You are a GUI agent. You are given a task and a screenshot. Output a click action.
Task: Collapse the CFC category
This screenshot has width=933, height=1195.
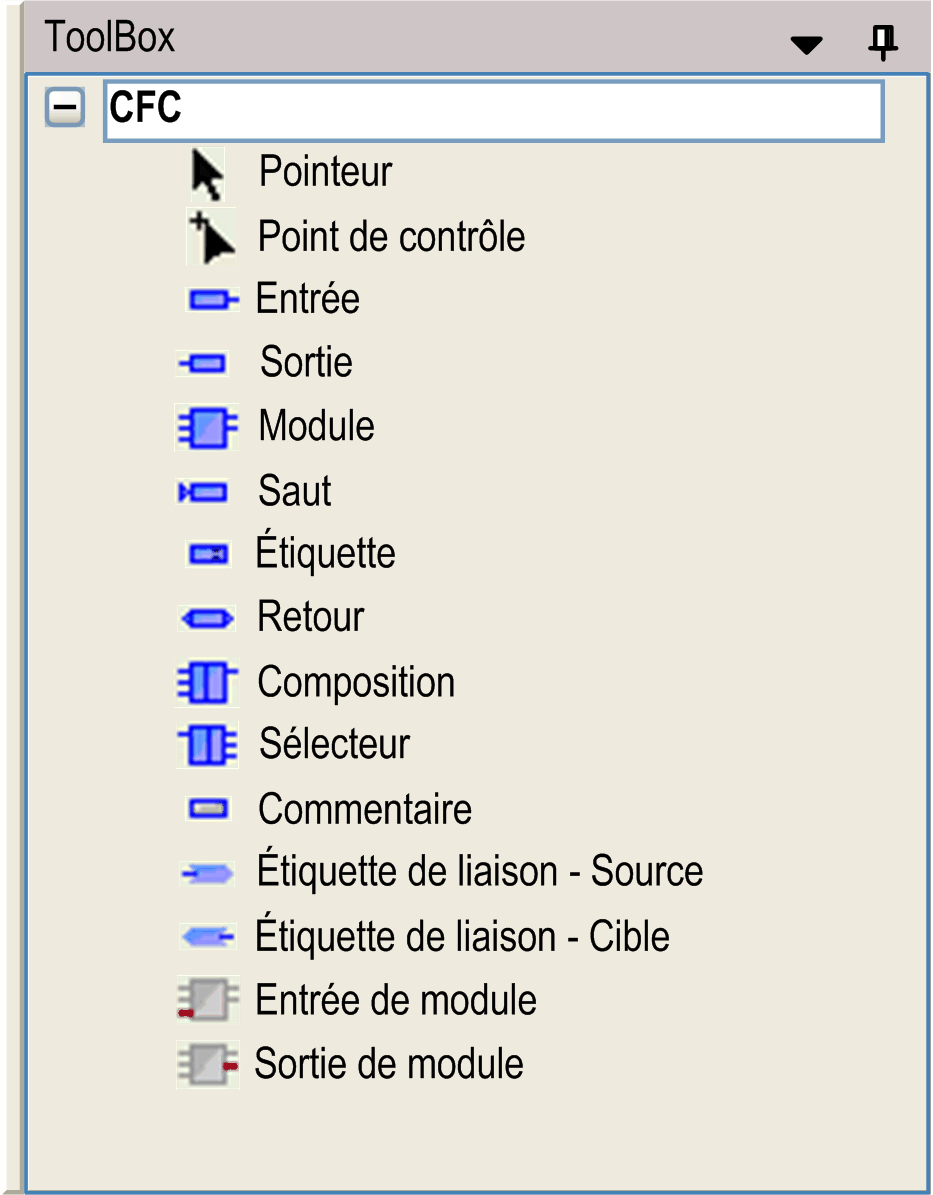(65, 107)
